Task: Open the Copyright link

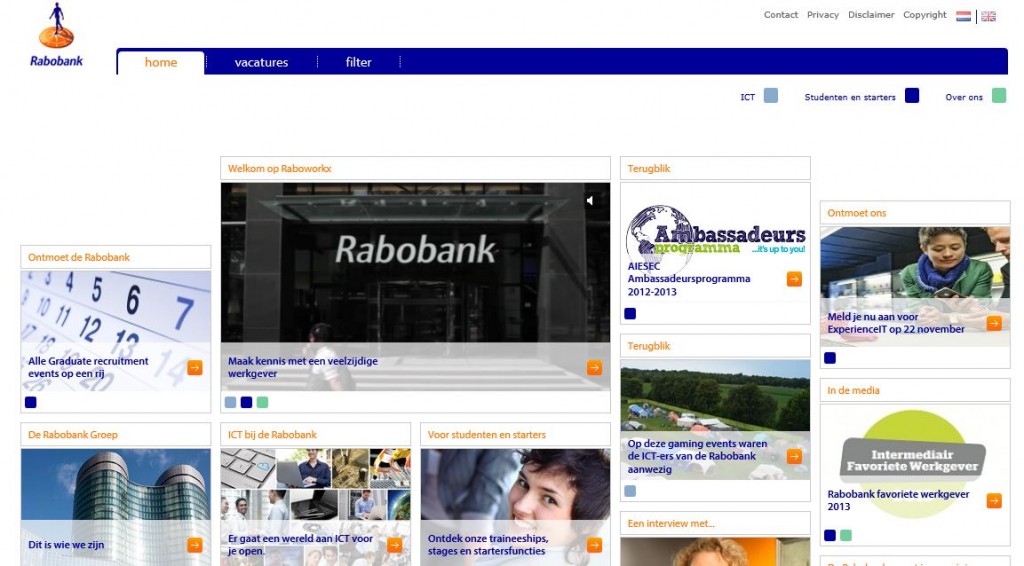Action: pyautogui.click(x=925, y=15)
